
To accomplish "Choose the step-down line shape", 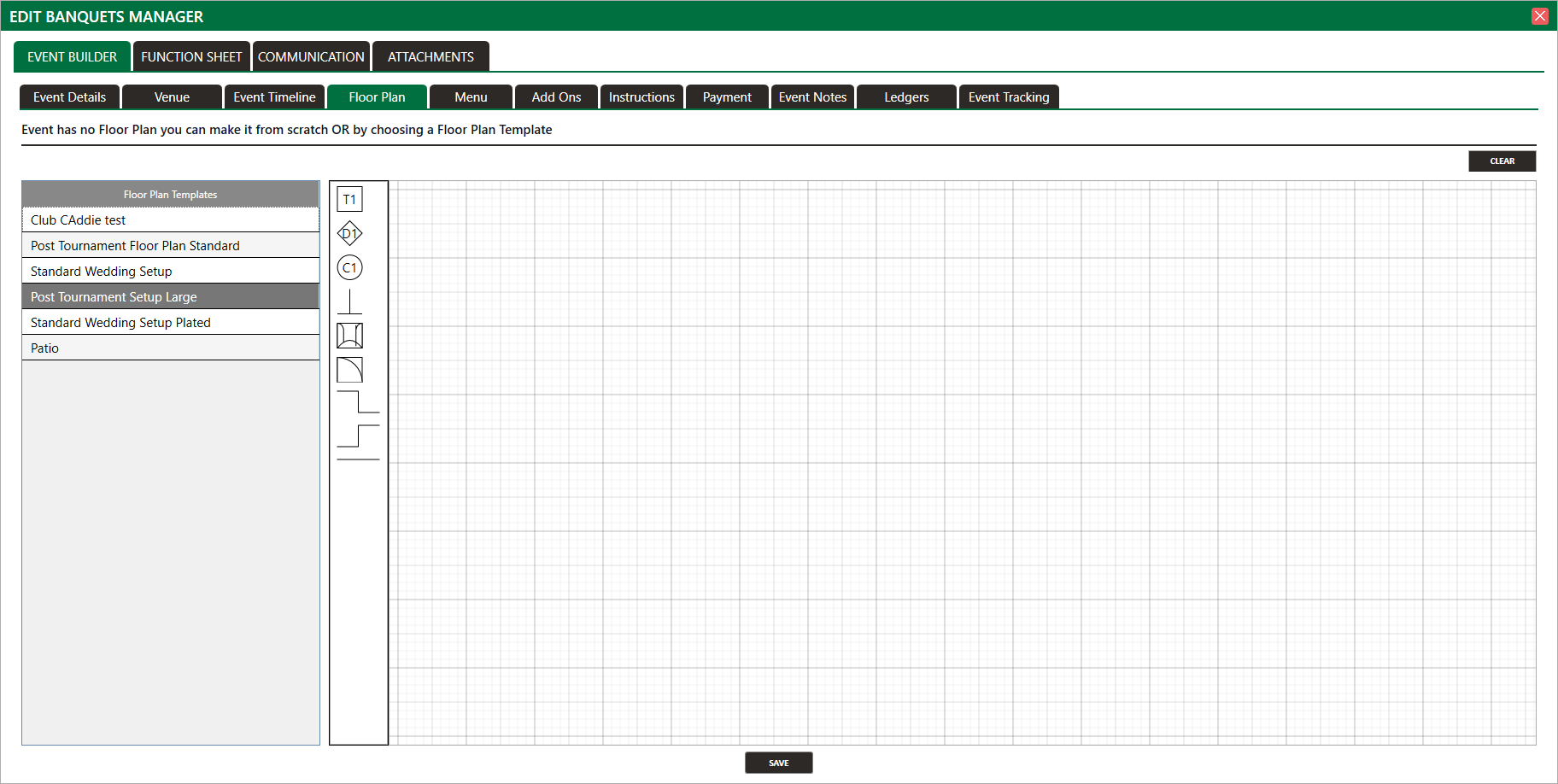I will tap(358, 402).
